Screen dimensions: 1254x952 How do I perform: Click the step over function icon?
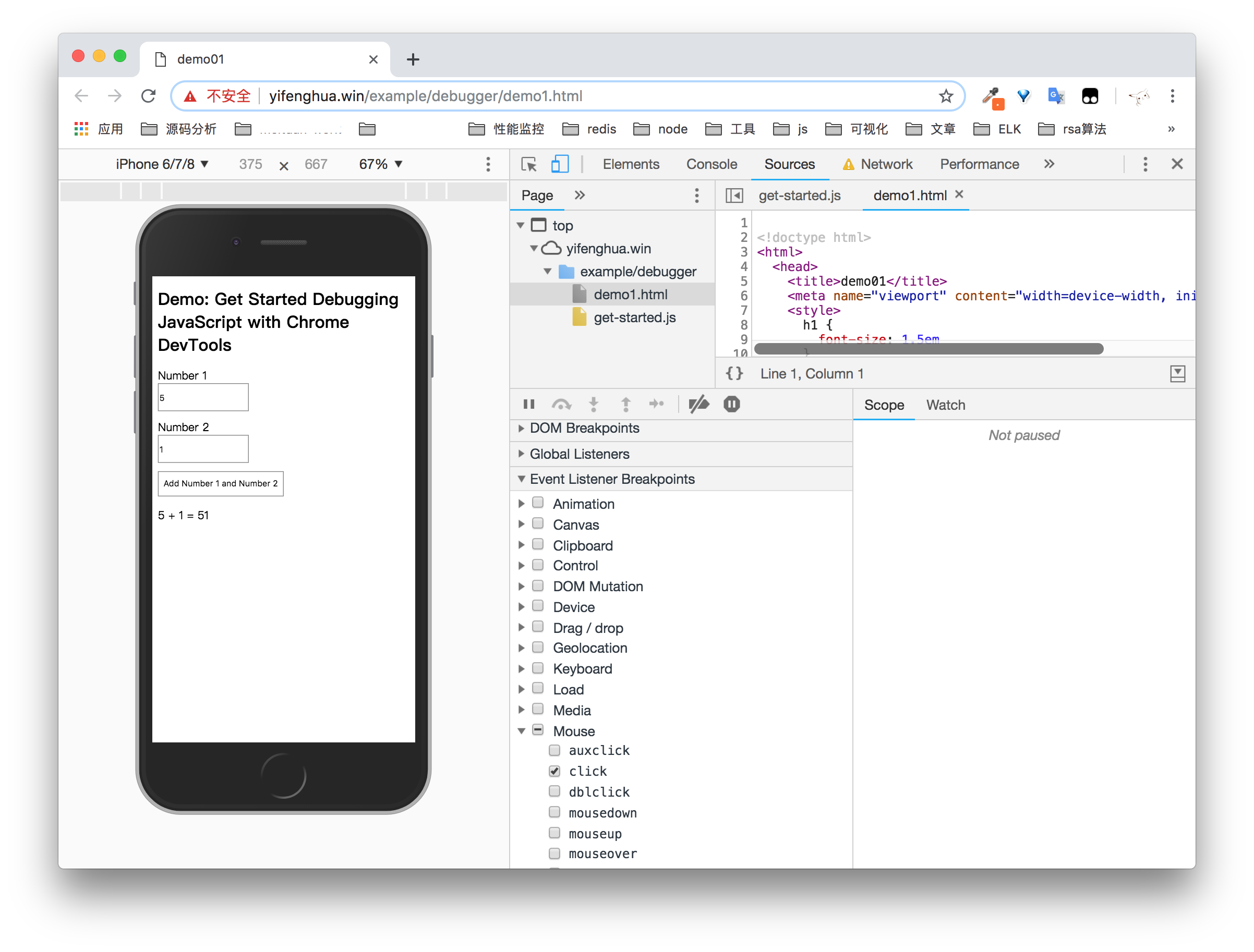tap(561, 404)
